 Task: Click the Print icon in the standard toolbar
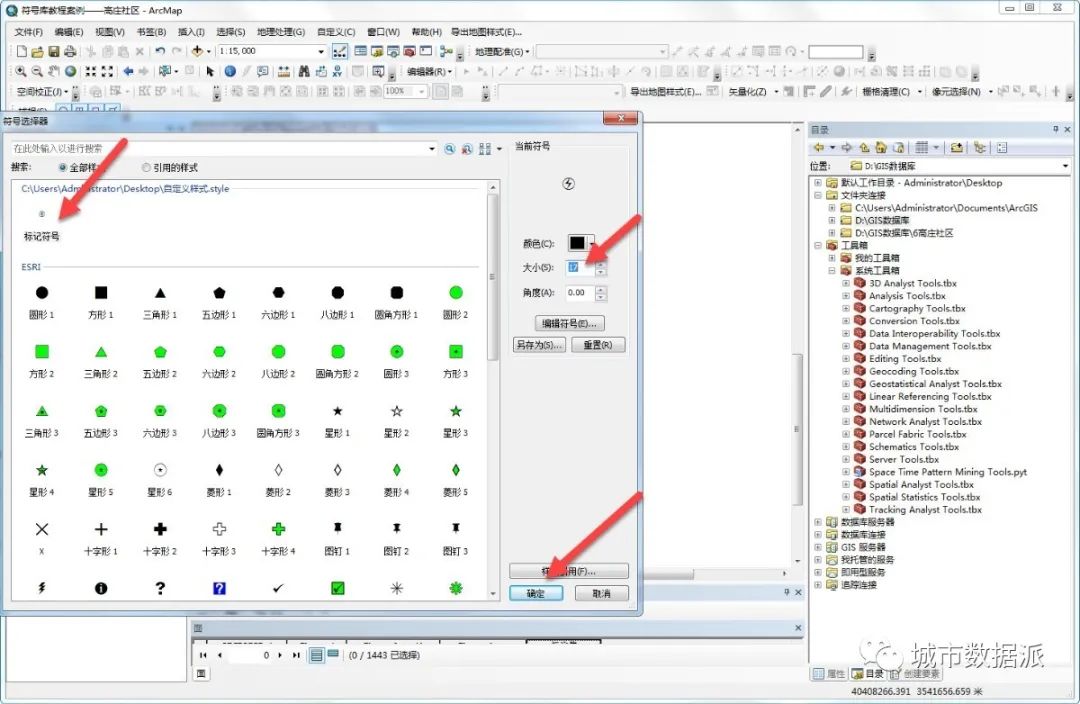point(70,51)
